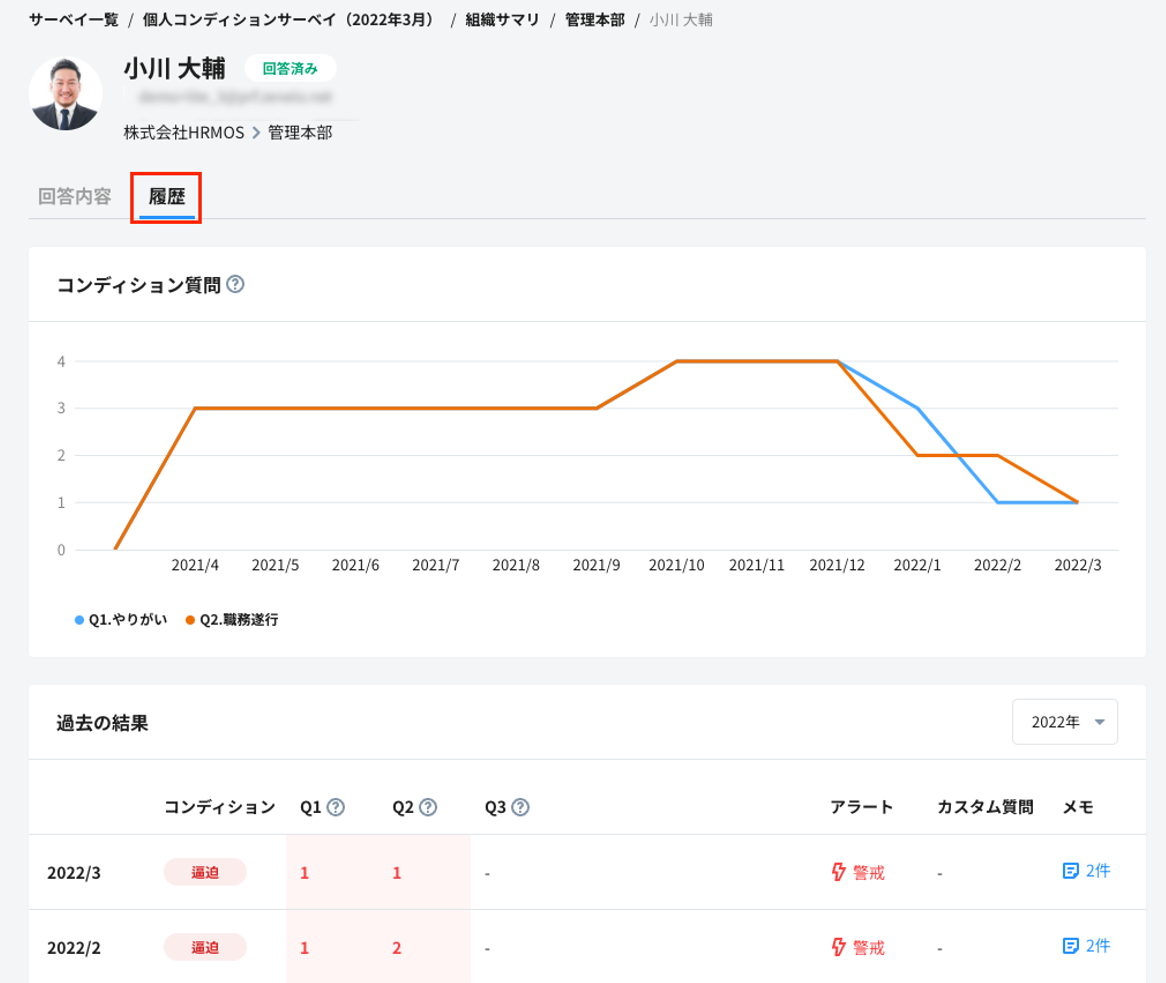Click 逼迫 condition badge for 2022/3
This screenshot has width=1166, height=983.
(x=205, y=872)
